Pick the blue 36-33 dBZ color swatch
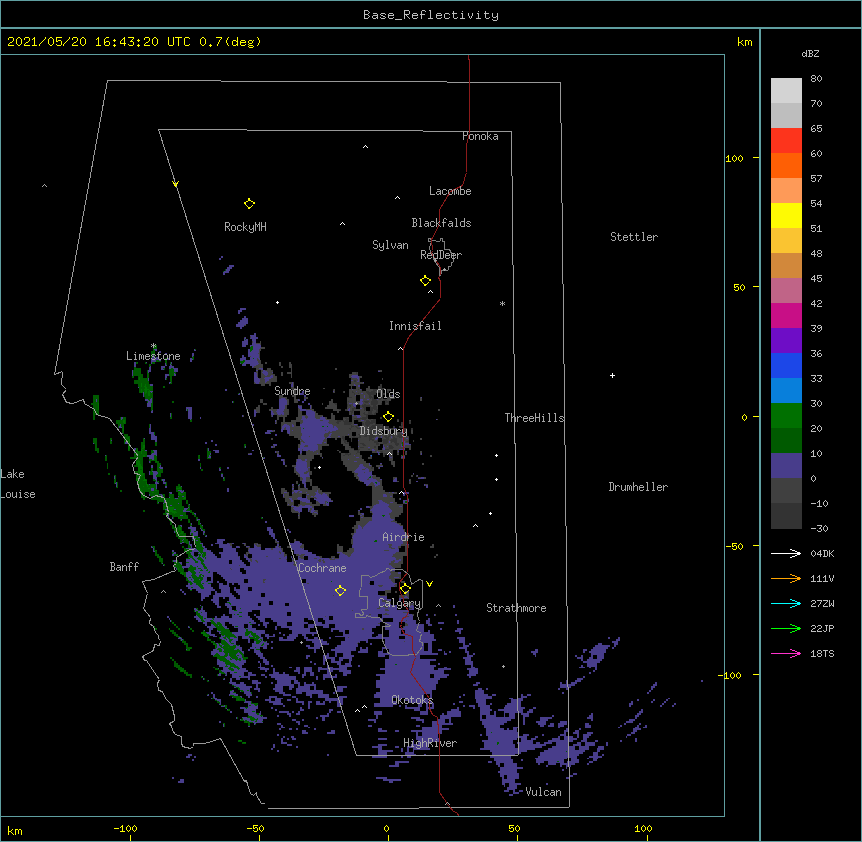The height and width of the screenshot is (842, 862). click(x=786, y=365)
